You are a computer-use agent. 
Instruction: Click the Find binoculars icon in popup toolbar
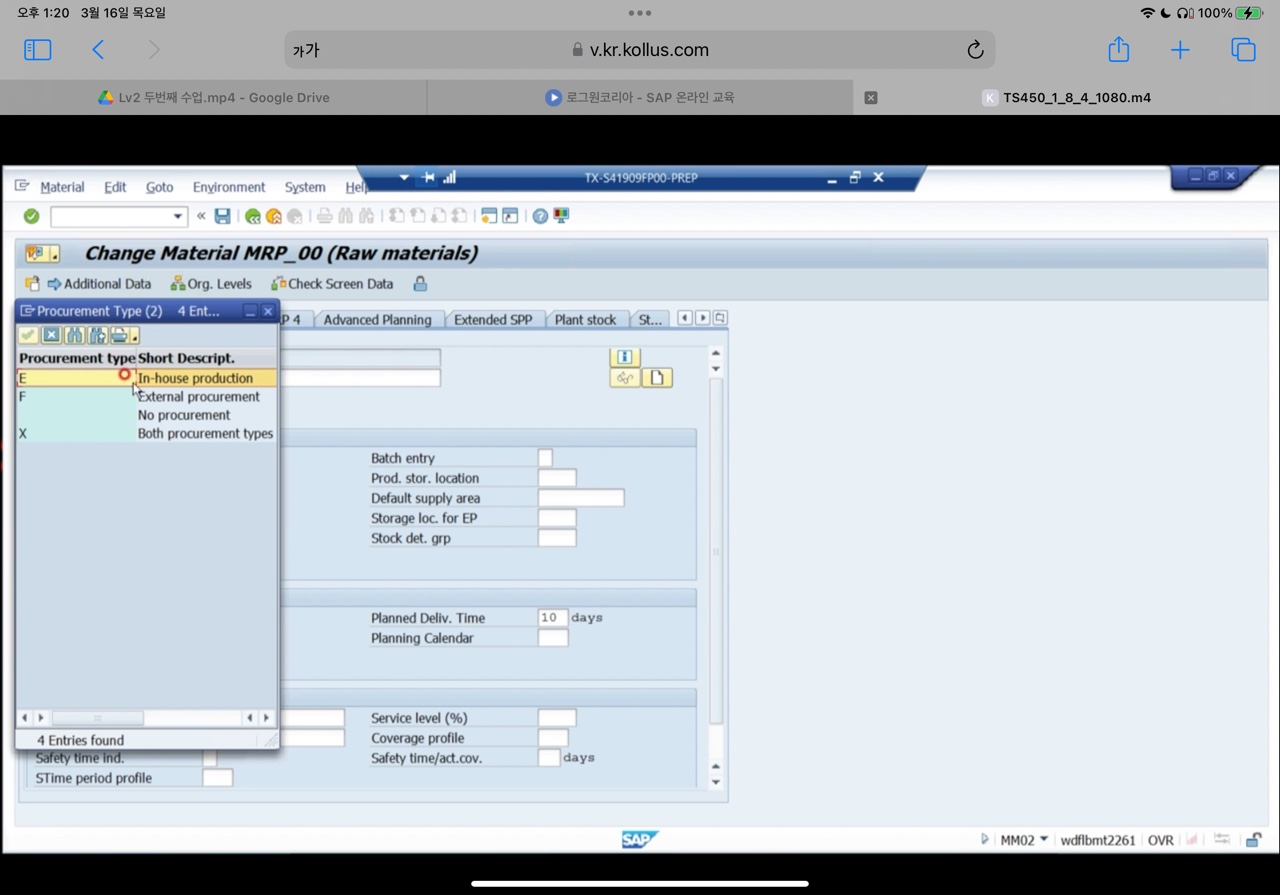point(74,335)
